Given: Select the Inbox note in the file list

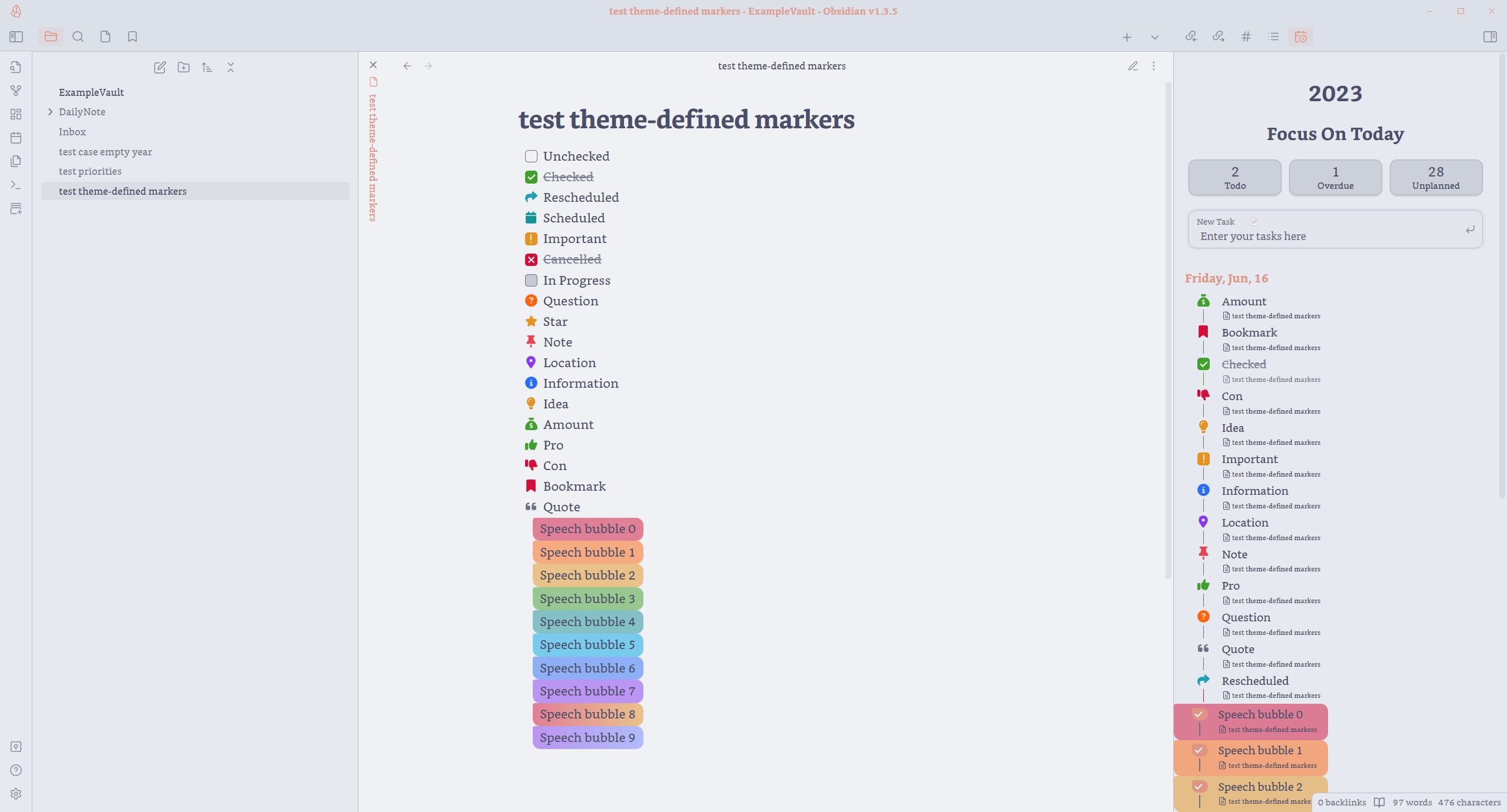Looking at the screenshot, I should click(x=72, y=132).
